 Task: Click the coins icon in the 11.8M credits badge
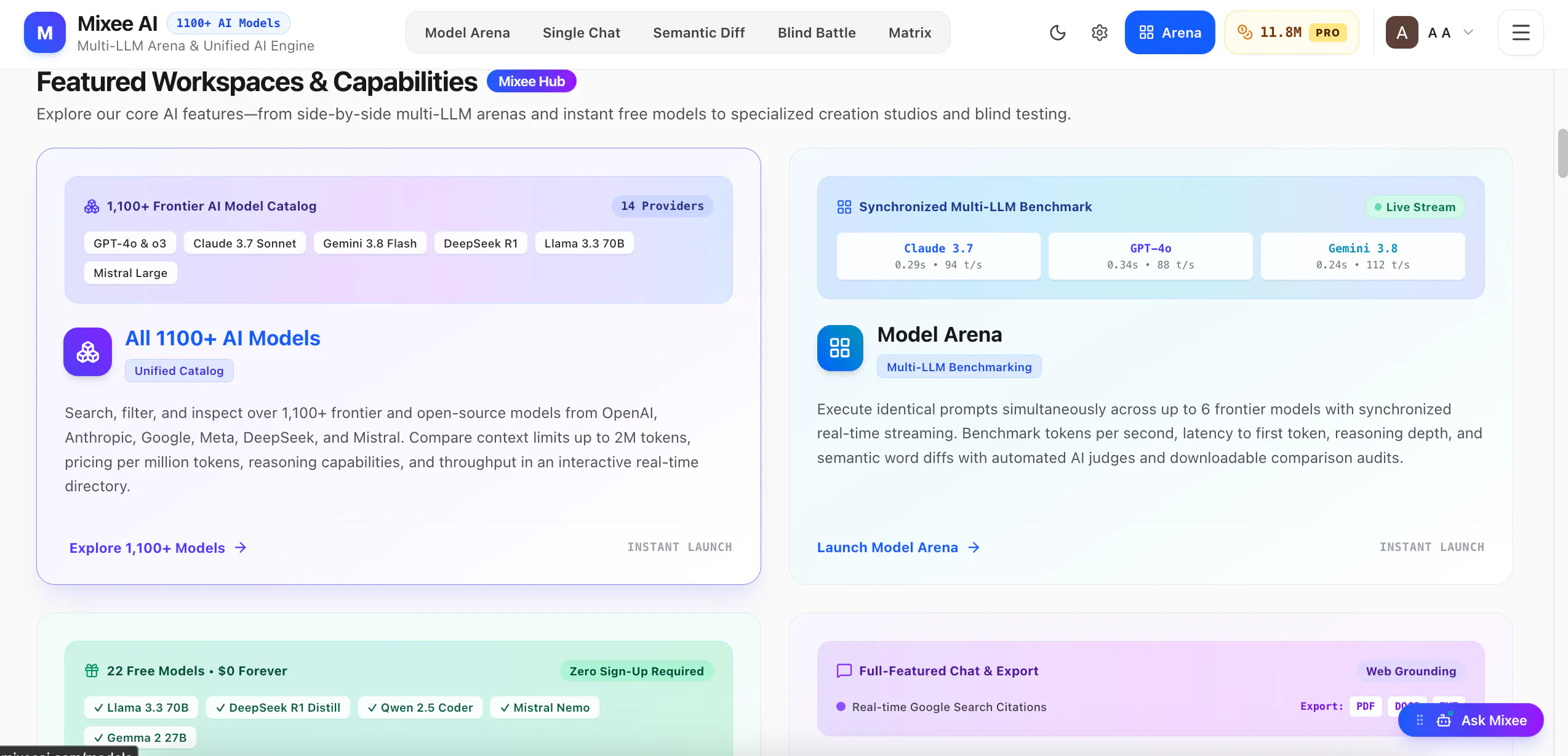point(1245,32)
